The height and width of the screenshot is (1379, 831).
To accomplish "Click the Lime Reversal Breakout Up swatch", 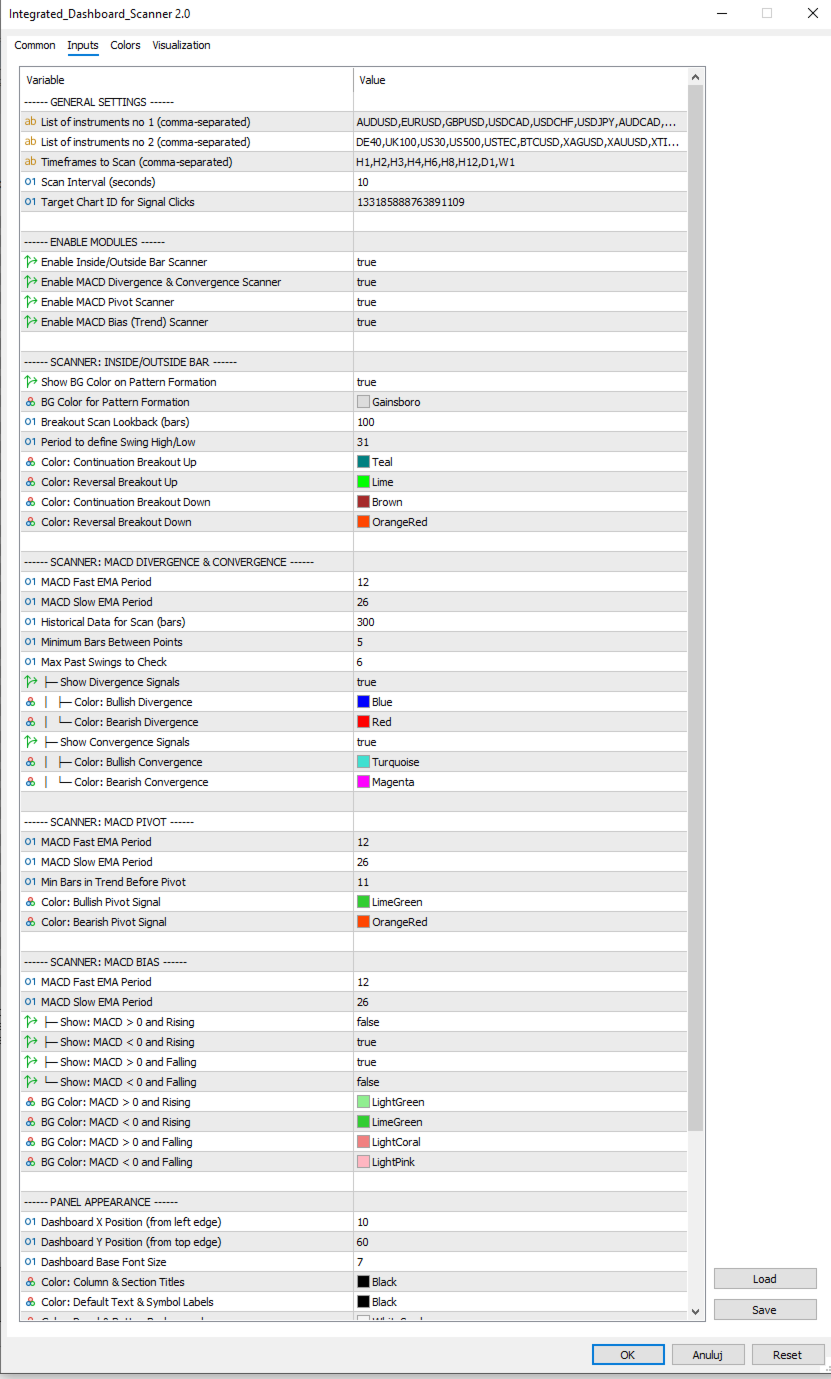I will pos(364,482).
